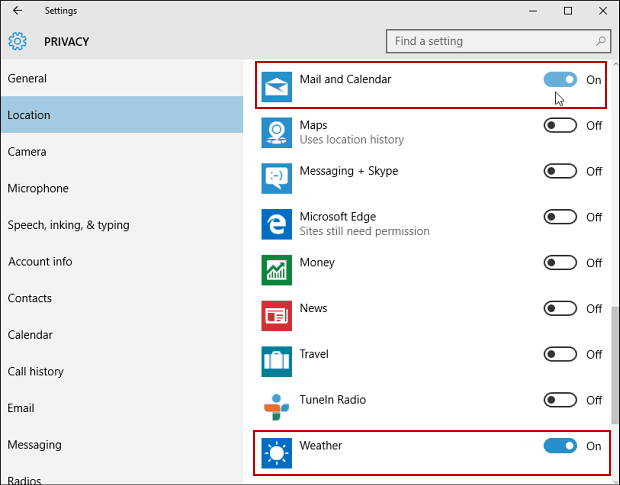Screen dimensions: 620x485
Task: Click the News app icon
Action: click(276, 316)
